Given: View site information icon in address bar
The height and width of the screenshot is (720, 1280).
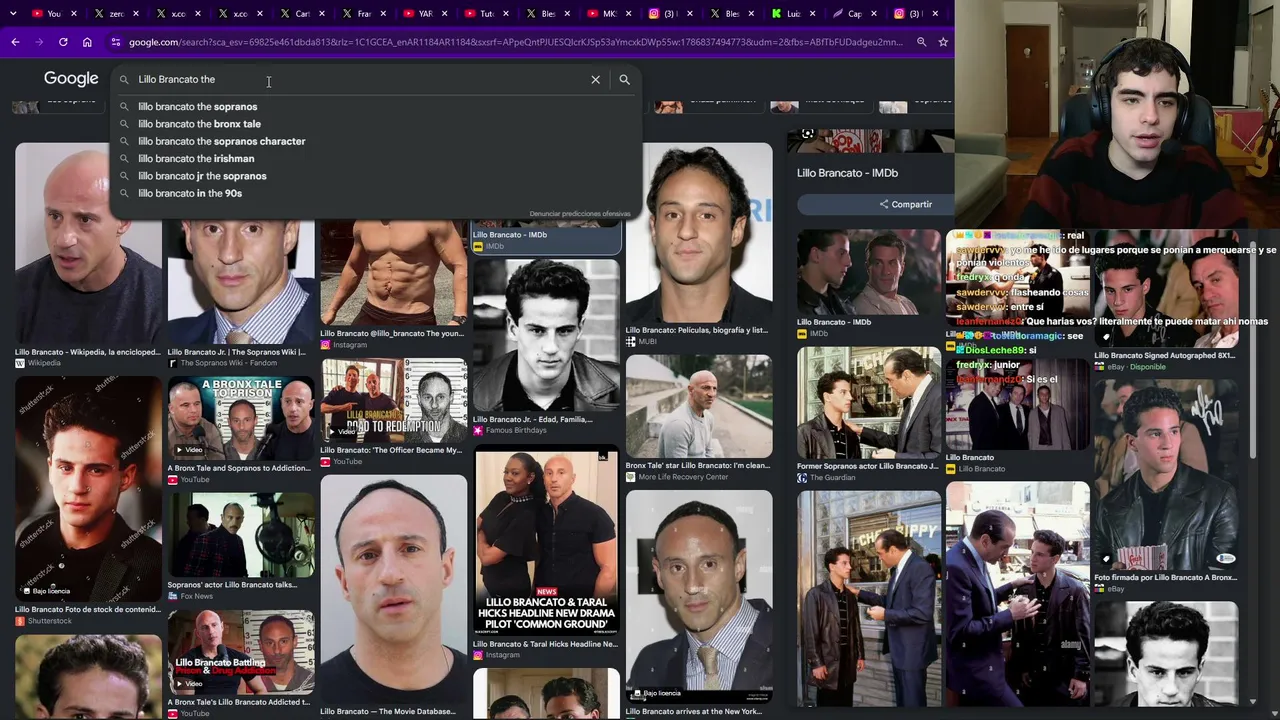Looking at the screenshot, I should click(116, 42).
